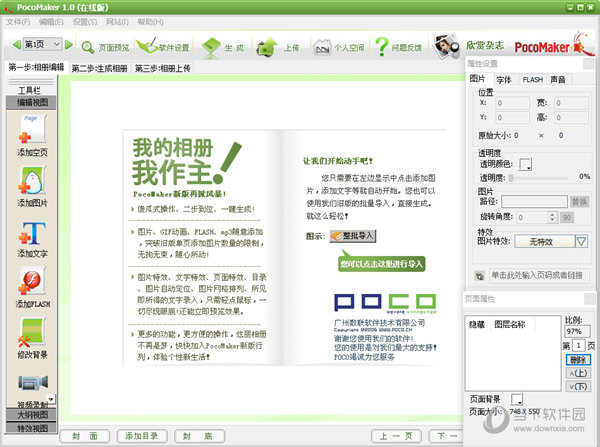
Task: Switch to 第二步:生成相册 tab
Action: coord(99,68)
